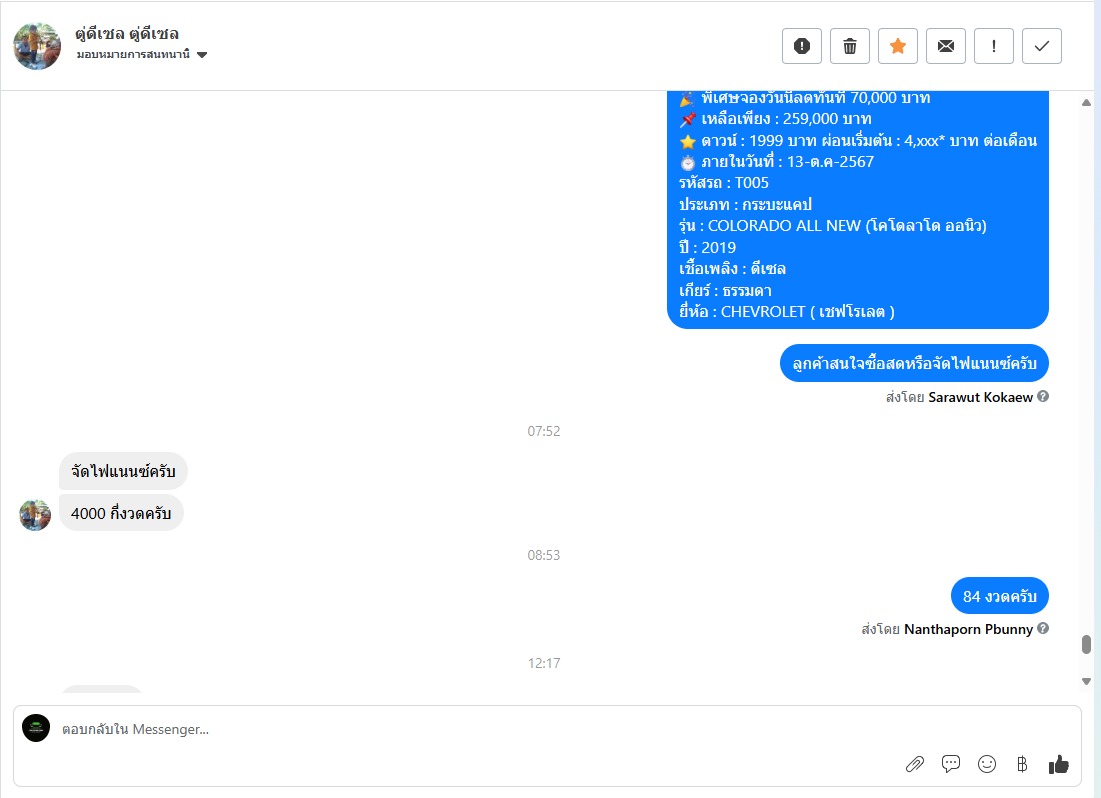Click the scrollbar up arrow

1086,103
